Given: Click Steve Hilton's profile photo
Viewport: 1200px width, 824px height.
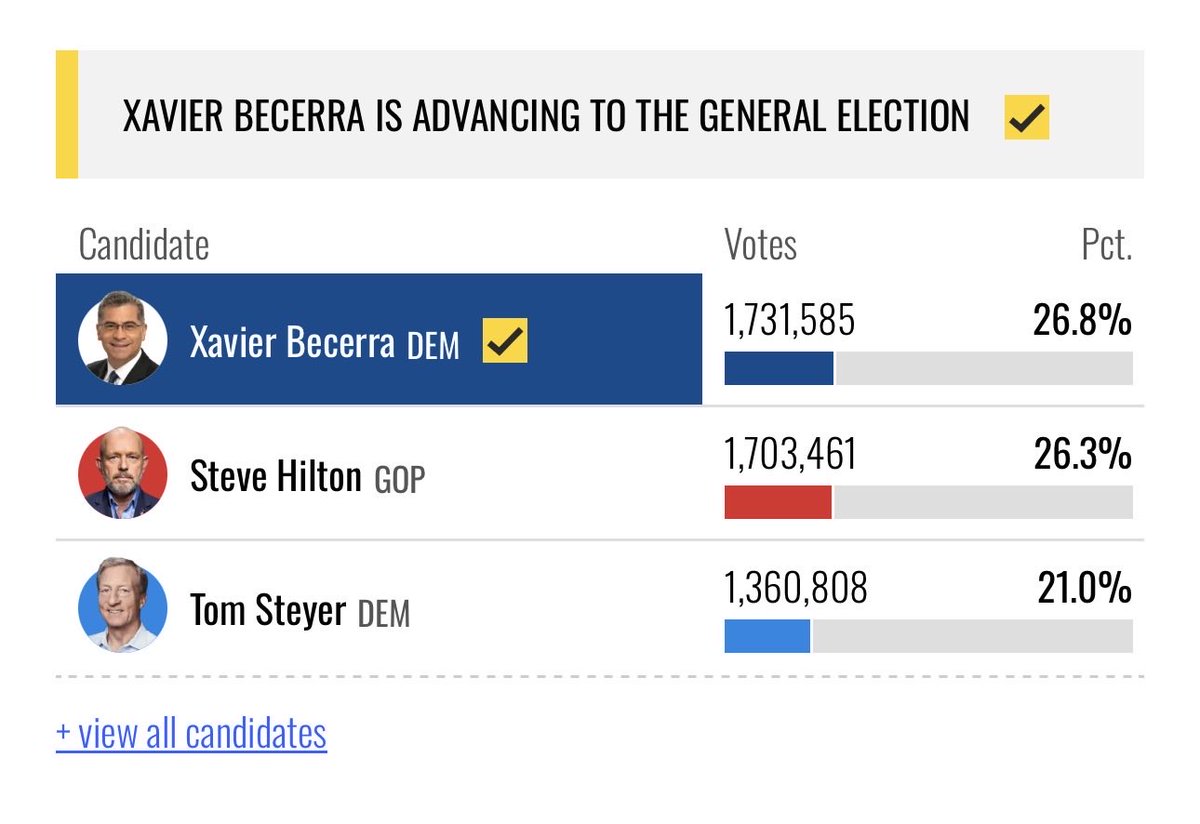Looking at the screenshot, I should pyautogui.click(x=123, y=474).
